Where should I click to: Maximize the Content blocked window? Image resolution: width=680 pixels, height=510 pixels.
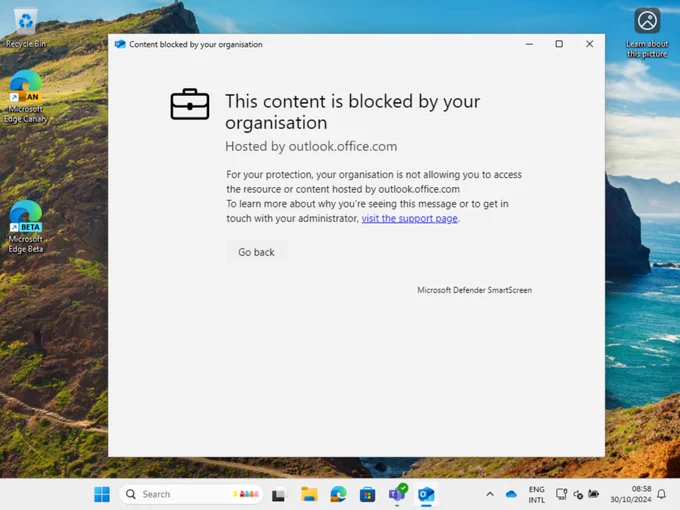(x=559, y=44)
